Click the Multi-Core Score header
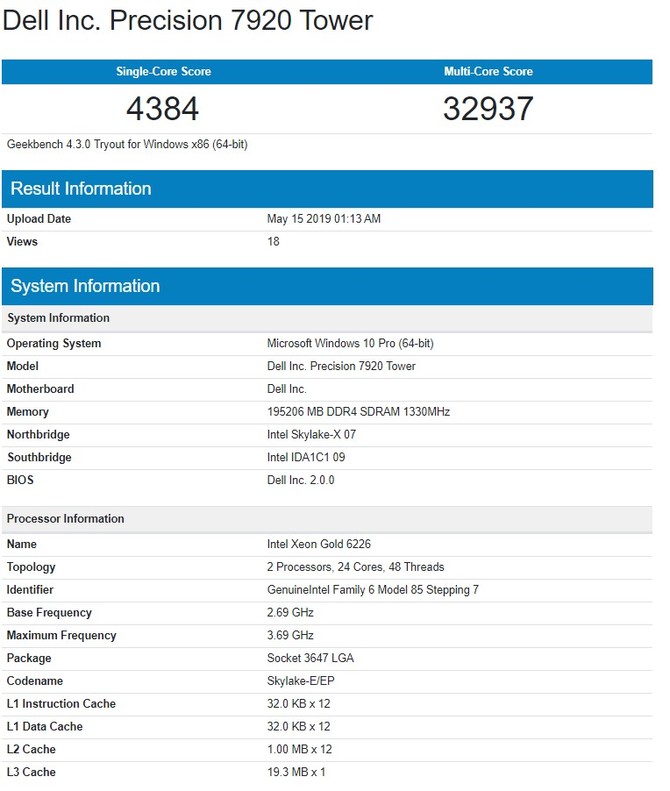This screenshot has height=791, width=670. [488, 72]
